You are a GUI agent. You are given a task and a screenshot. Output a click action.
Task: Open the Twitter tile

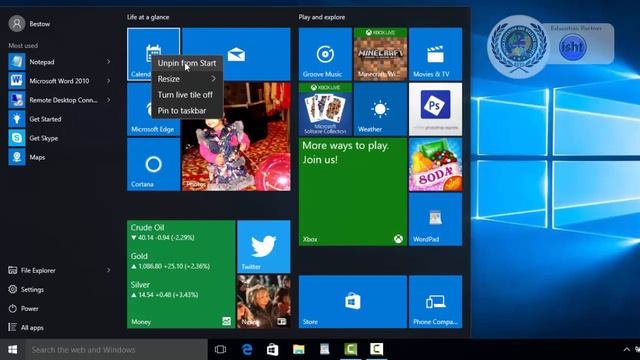264,247
